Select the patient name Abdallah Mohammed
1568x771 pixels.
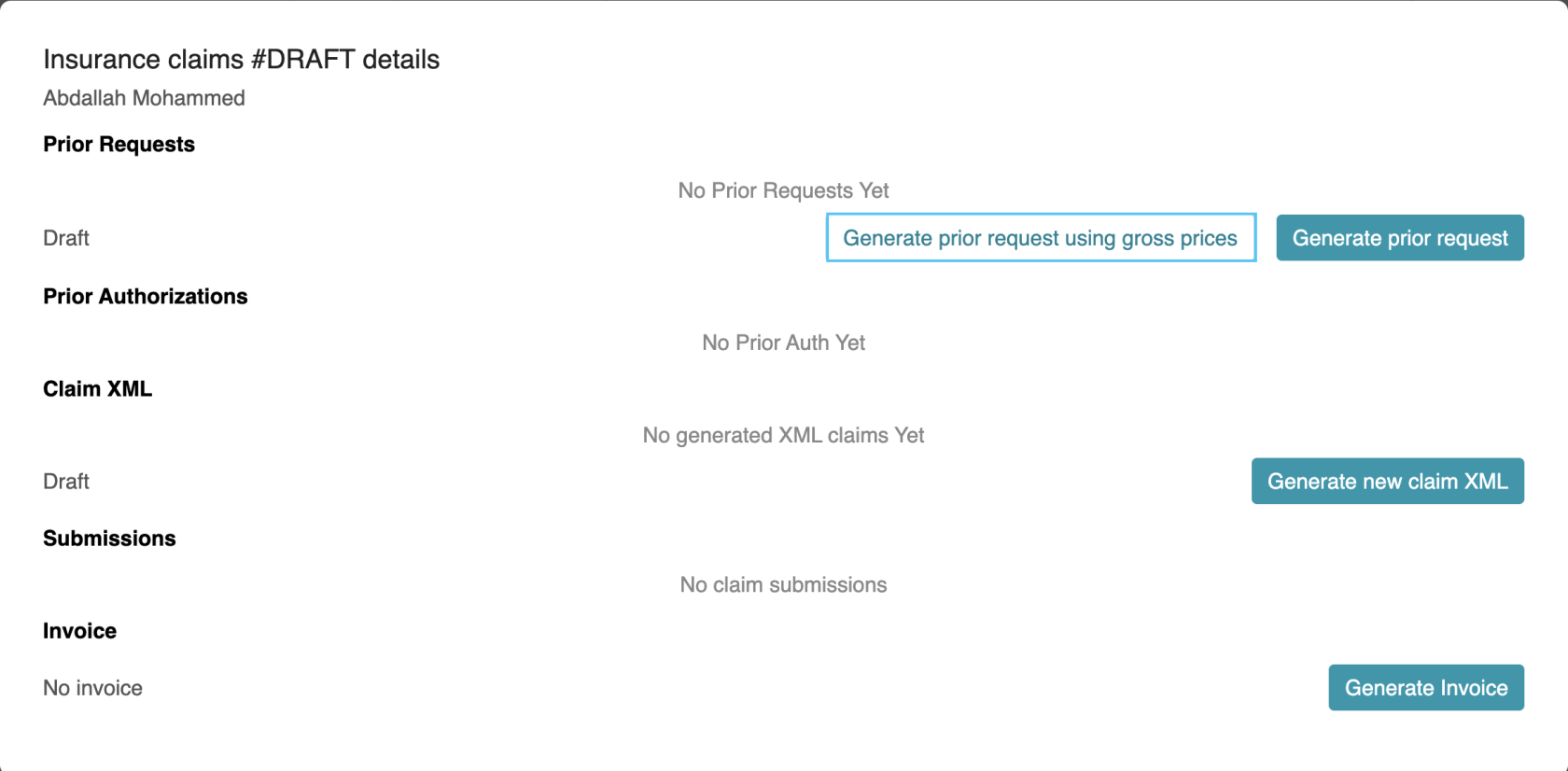click(143, 98)
